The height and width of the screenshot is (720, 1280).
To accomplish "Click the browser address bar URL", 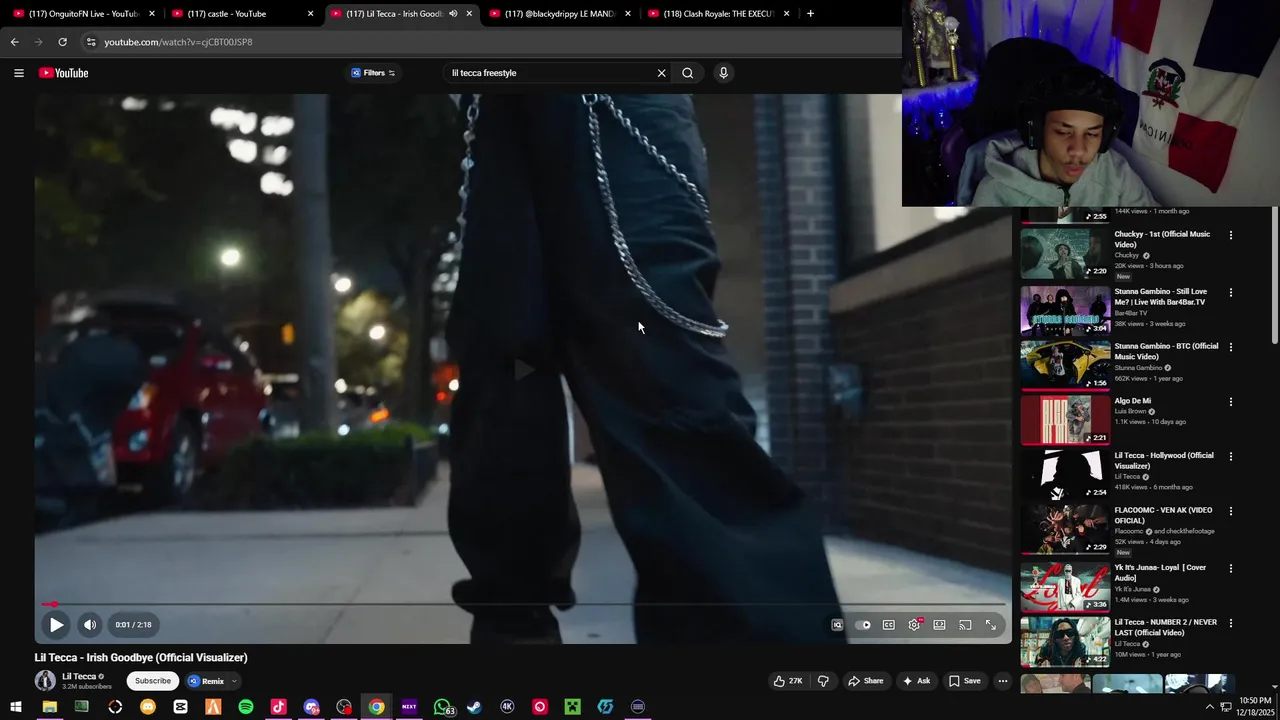I will coord(178,42).
